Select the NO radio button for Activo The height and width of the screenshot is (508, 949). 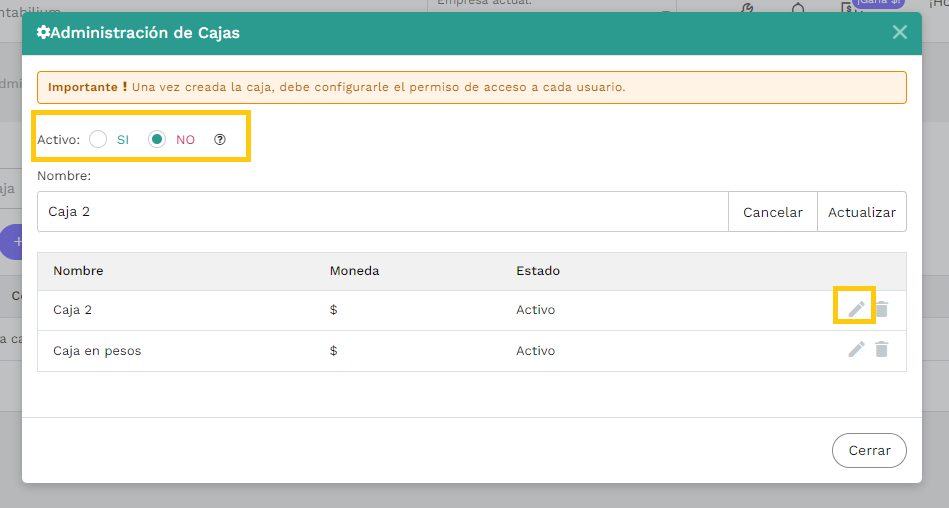point(157,140)
